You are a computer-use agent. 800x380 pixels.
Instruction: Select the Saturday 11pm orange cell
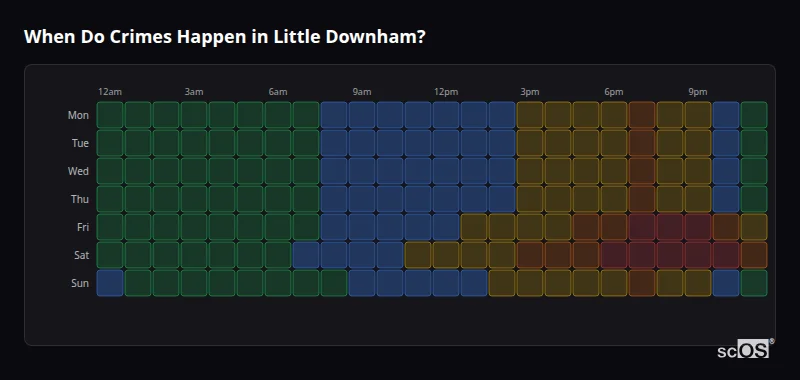click(x=754, y=255)
